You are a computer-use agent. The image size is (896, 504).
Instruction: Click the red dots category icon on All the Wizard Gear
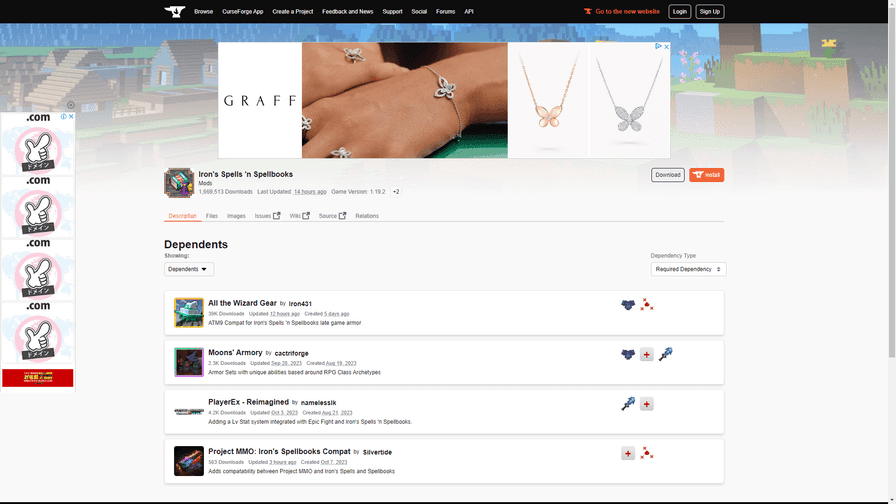coord(647,304)
